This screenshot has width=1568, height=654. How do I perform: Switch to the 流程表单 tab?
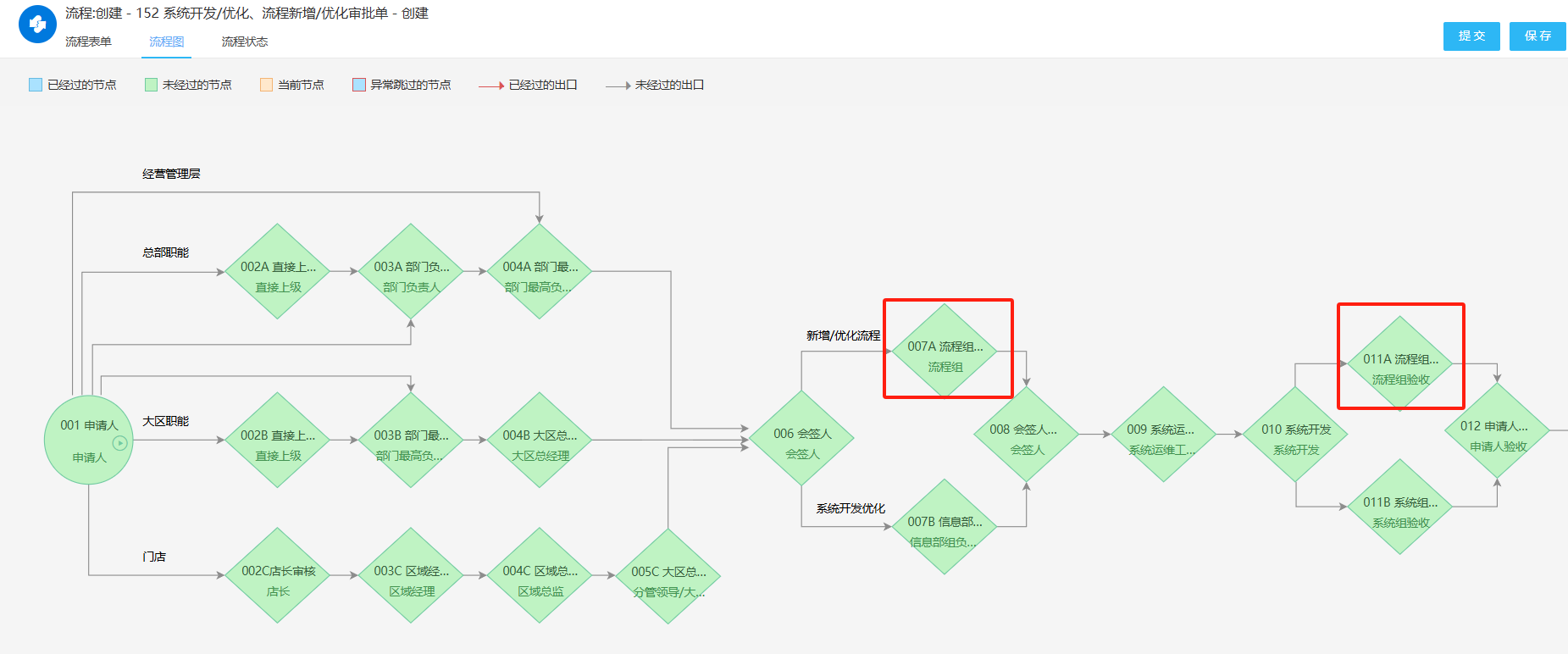[x=88, y=42]
